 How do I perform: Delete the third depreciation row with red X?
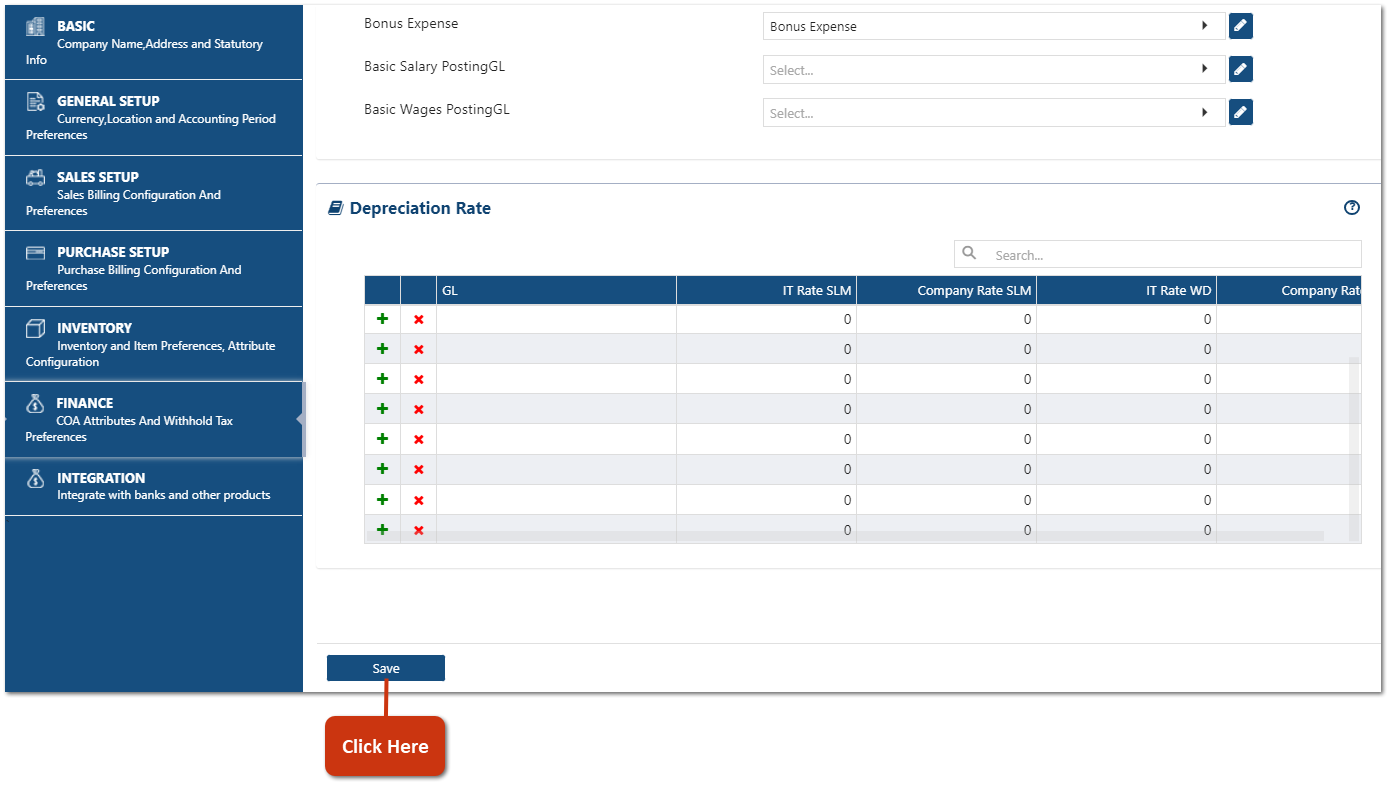click(x=419, y=379)
